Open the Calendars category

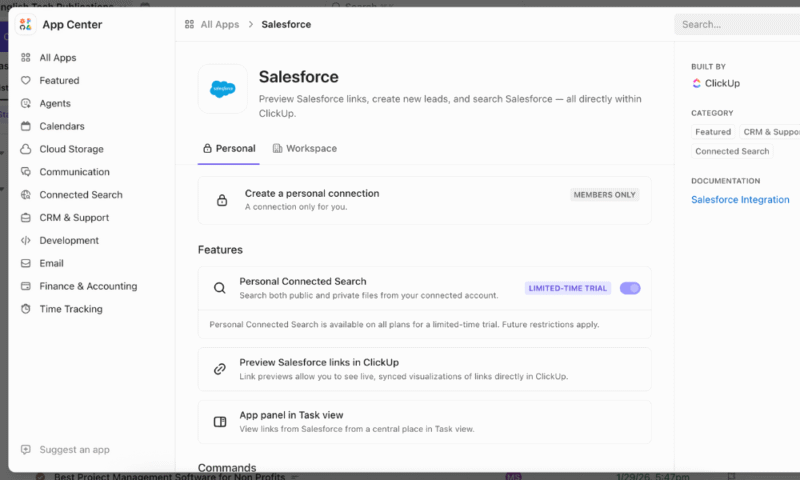tap(62, 126)
